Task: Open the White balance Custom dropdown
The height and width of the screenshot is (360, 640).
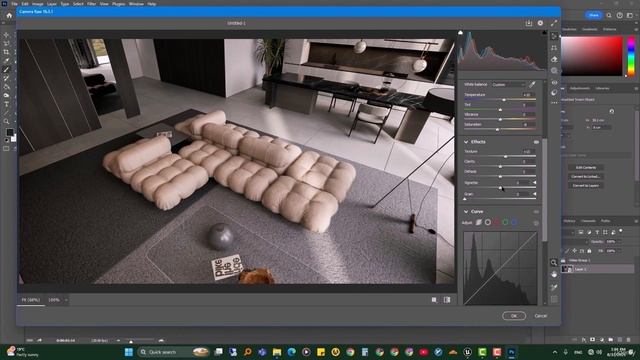Action: (x=509, y=84)
